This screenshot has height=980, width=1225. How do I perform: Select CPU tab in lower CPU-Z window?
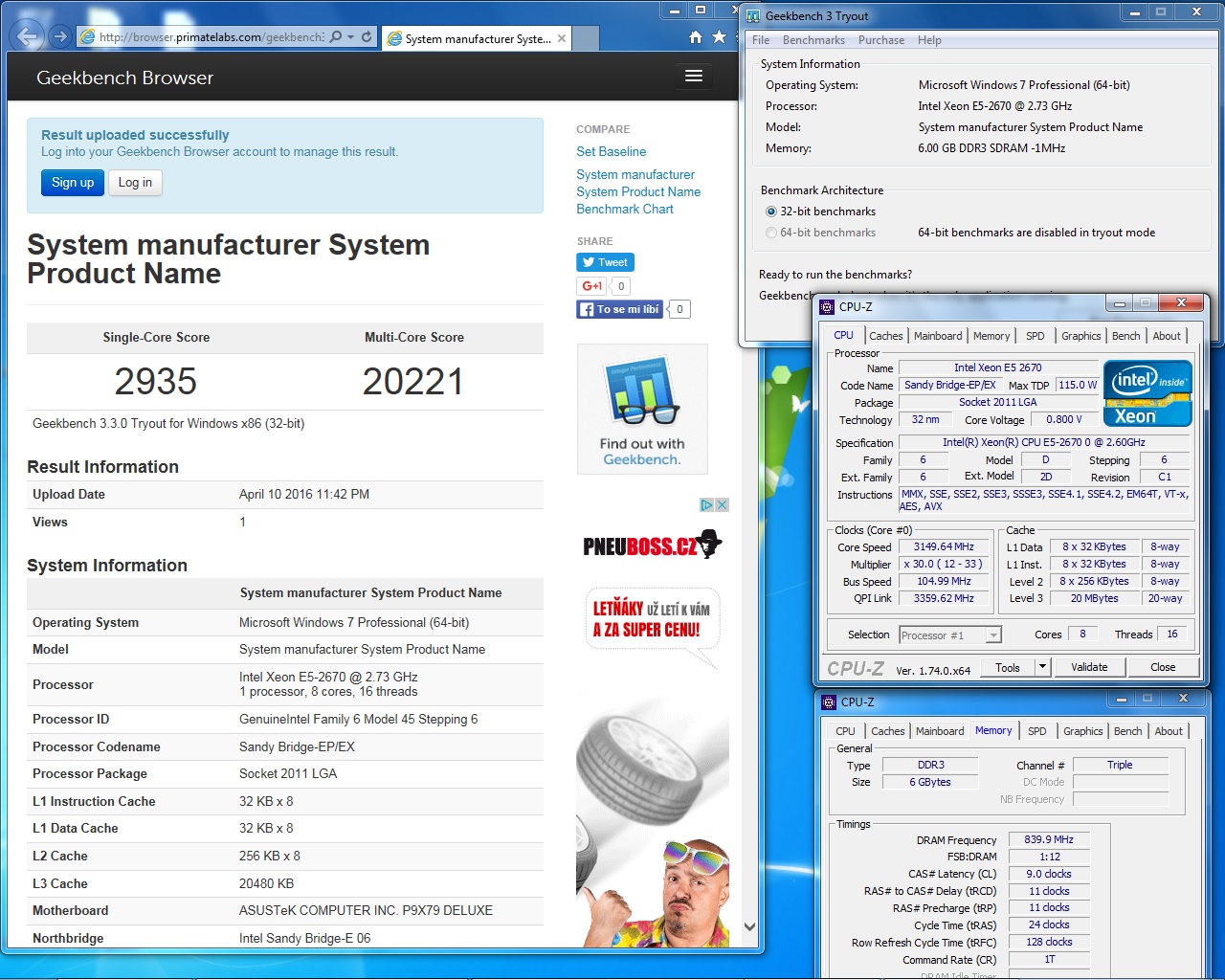pyautogui.click(x=846, y=731)
